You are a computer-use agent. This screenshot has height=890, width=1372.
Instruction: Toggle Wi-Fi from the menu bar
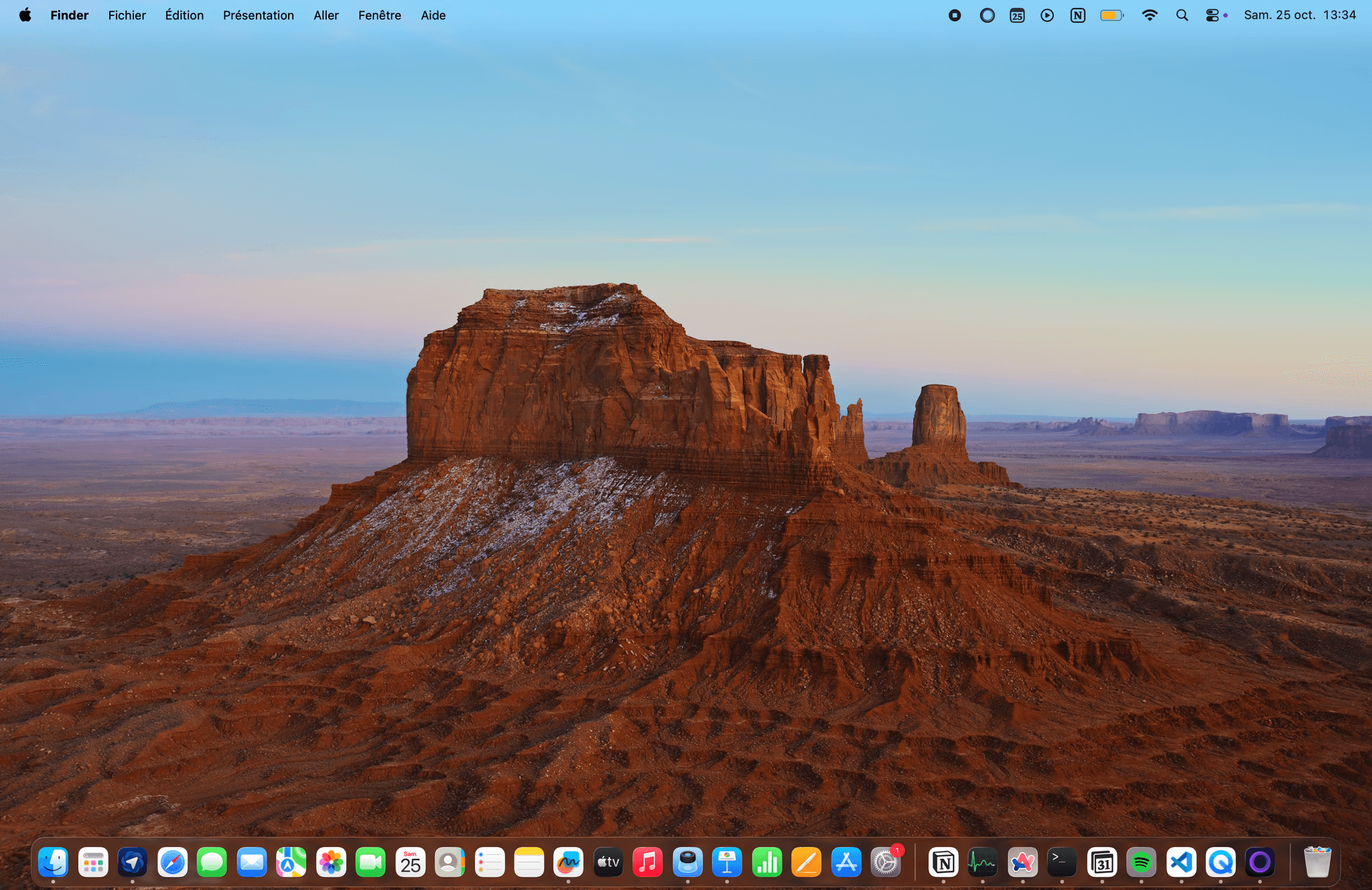click(x=1150, y=15)
